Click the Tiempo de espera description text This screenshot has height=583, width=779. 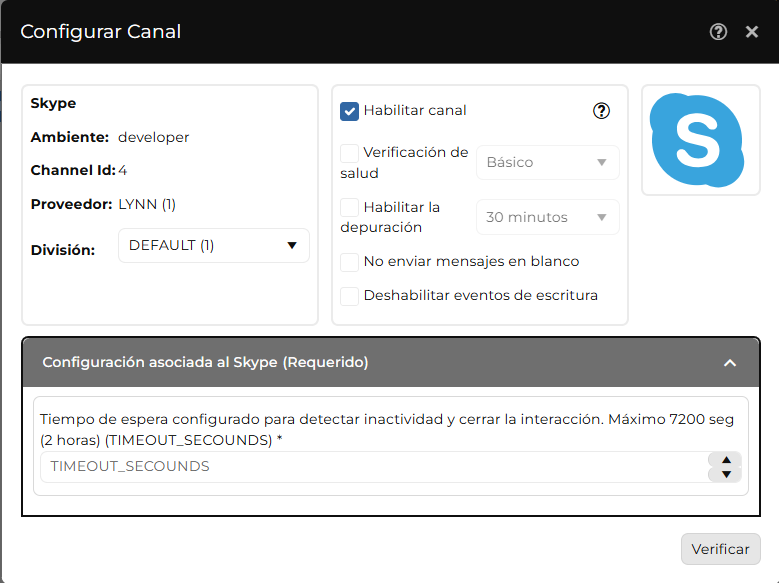pyautogui.click(x=387, y=430)
